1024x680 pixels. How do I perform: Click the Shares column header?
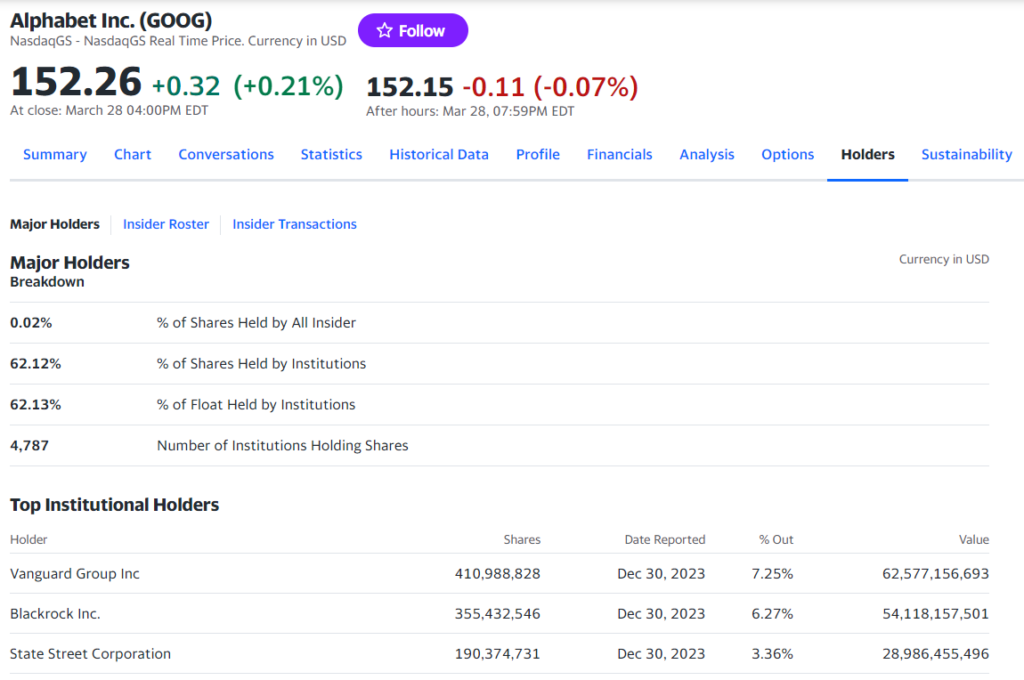[x=522, y=540]
